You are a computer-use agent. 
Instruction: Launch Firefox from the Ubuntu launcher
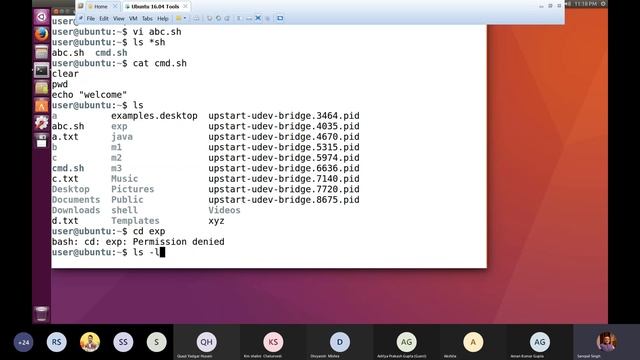41,34
